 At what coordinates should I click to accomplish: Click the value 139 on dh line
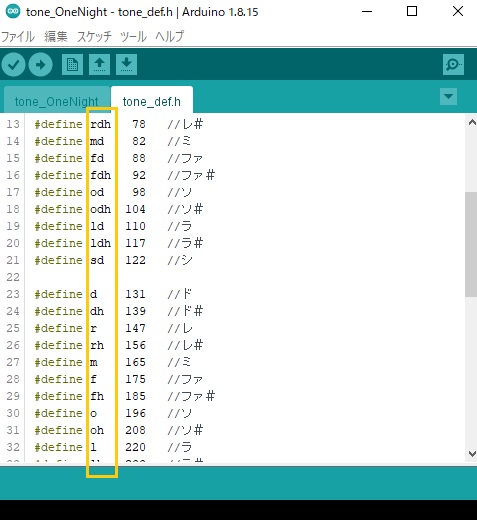point(135,311)
